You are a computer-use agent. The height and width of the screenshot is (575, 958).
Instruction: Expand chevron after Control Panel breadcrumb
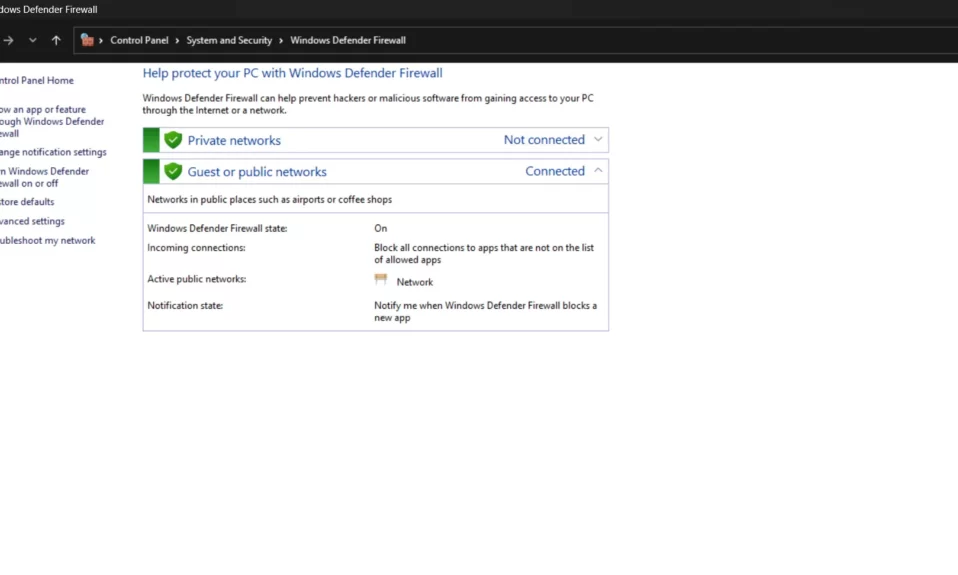click(177, 41)
